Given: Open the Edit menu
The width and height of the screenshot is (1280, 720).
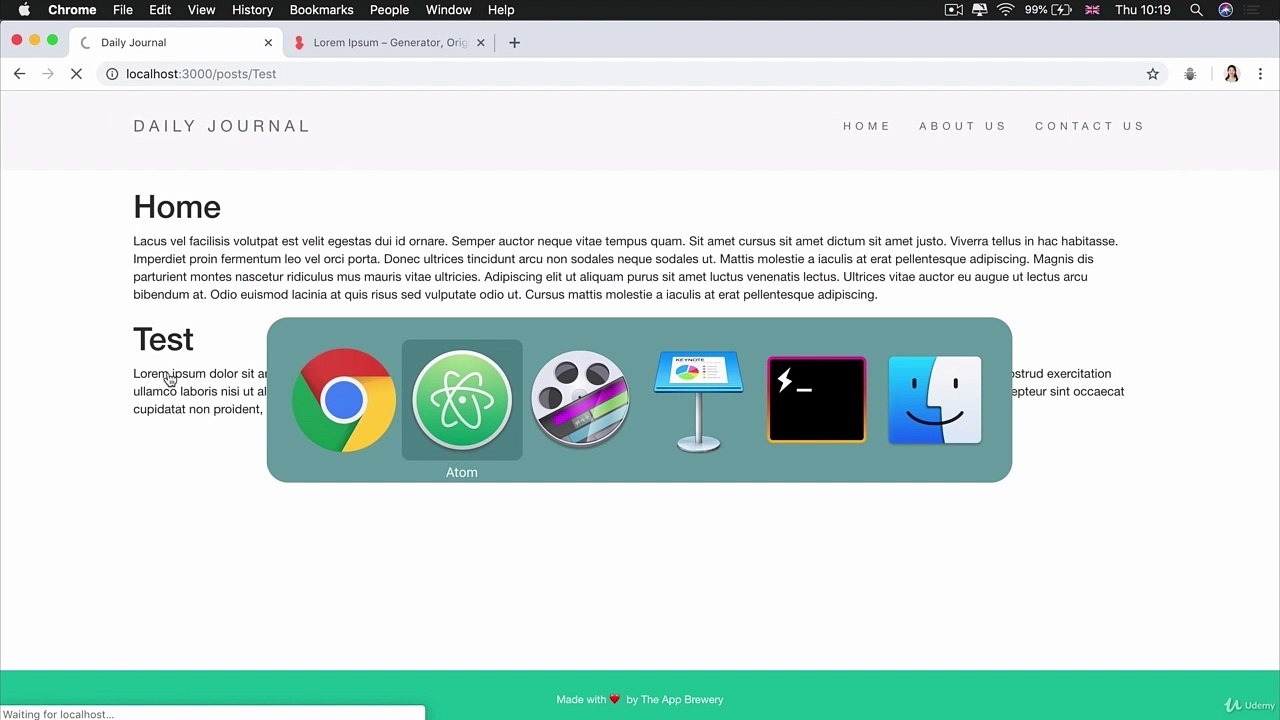Looking at the screenshot, I should tap(160, 10).
